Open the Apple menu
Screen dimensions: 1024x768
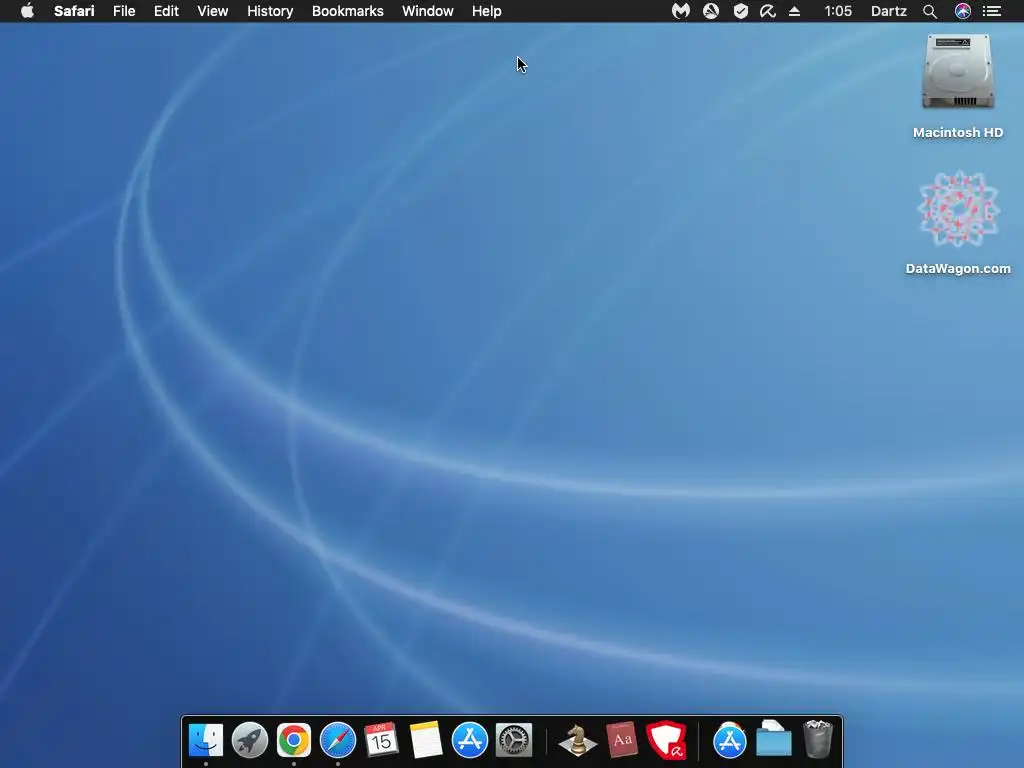coord(27,11)
